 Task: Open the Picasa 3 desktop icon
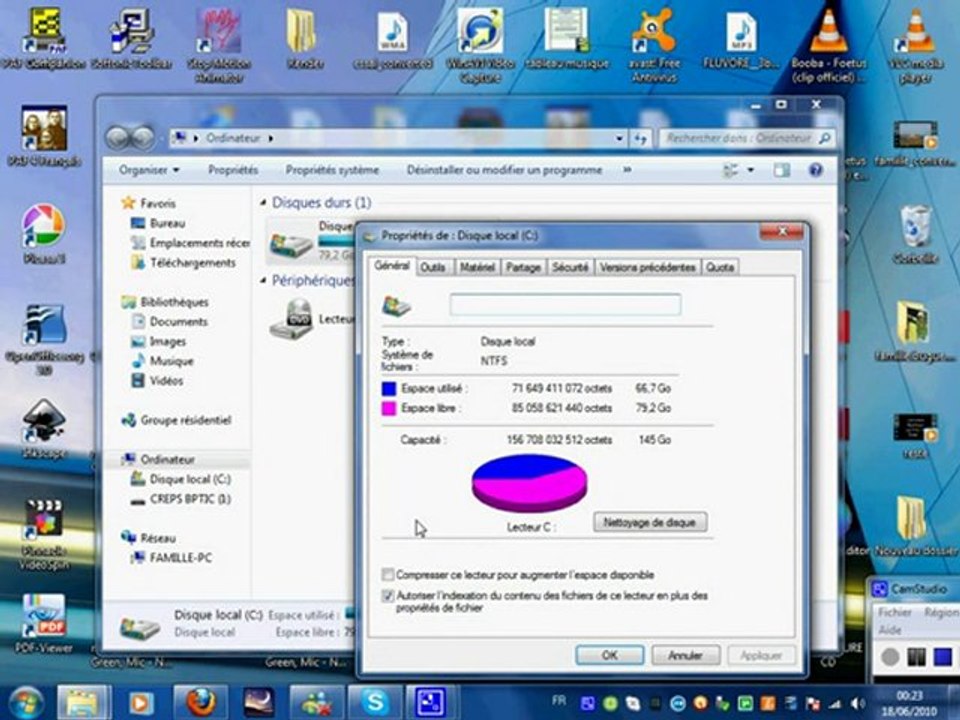(x=43, y=234)
